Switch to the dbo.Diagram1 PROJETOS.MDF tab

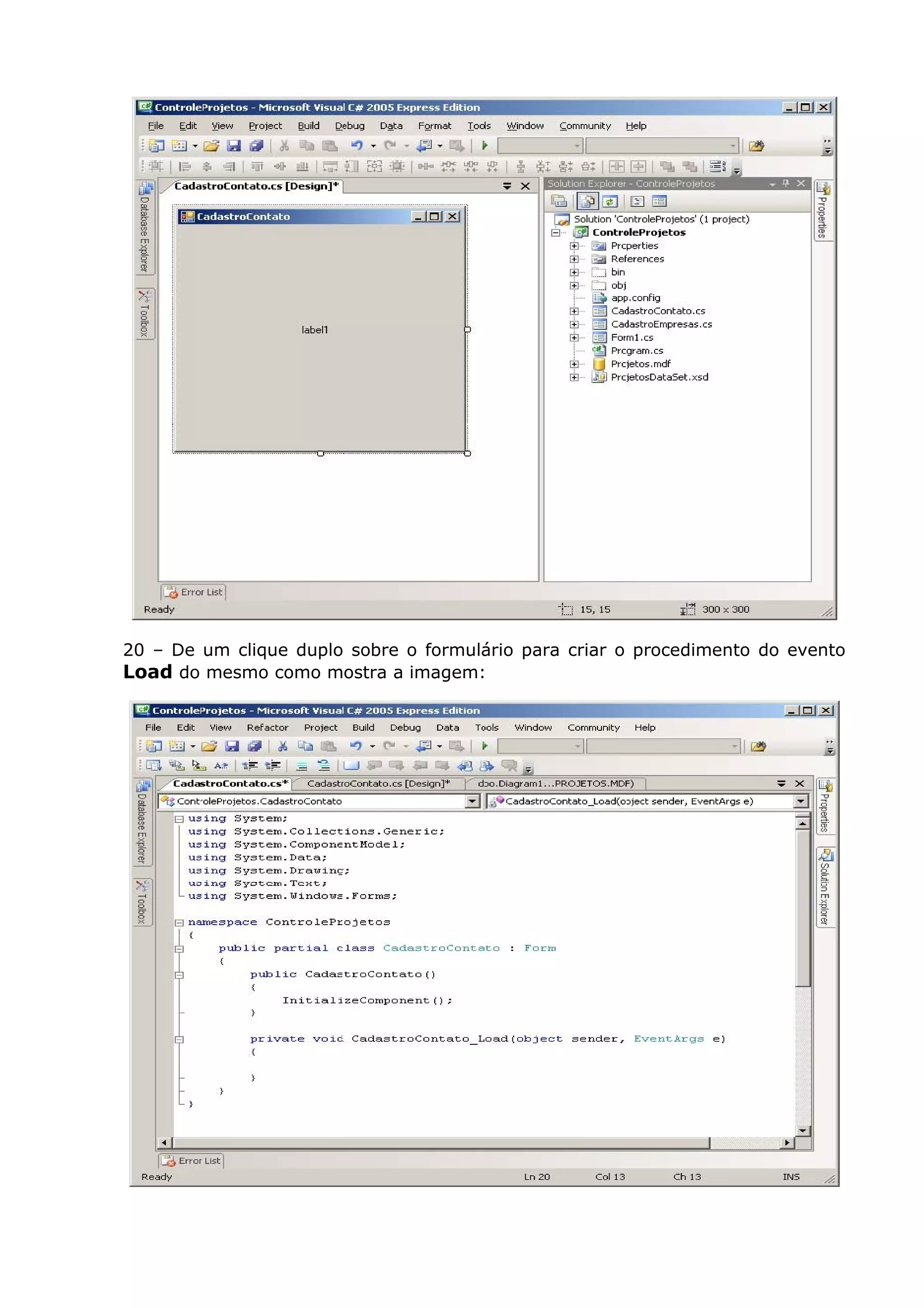pyautogui.click(x=555, y=784)
